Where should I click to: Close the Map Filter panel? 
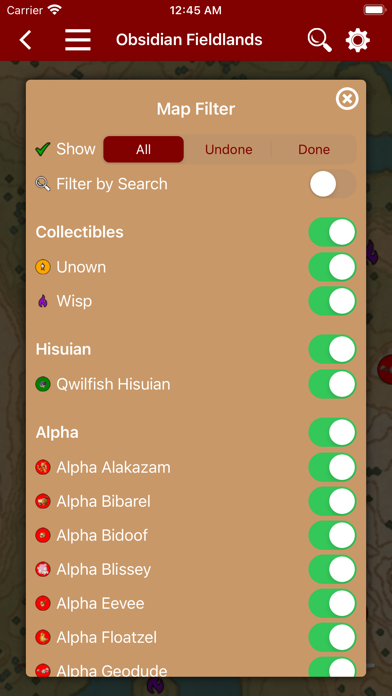coord(347,99)
